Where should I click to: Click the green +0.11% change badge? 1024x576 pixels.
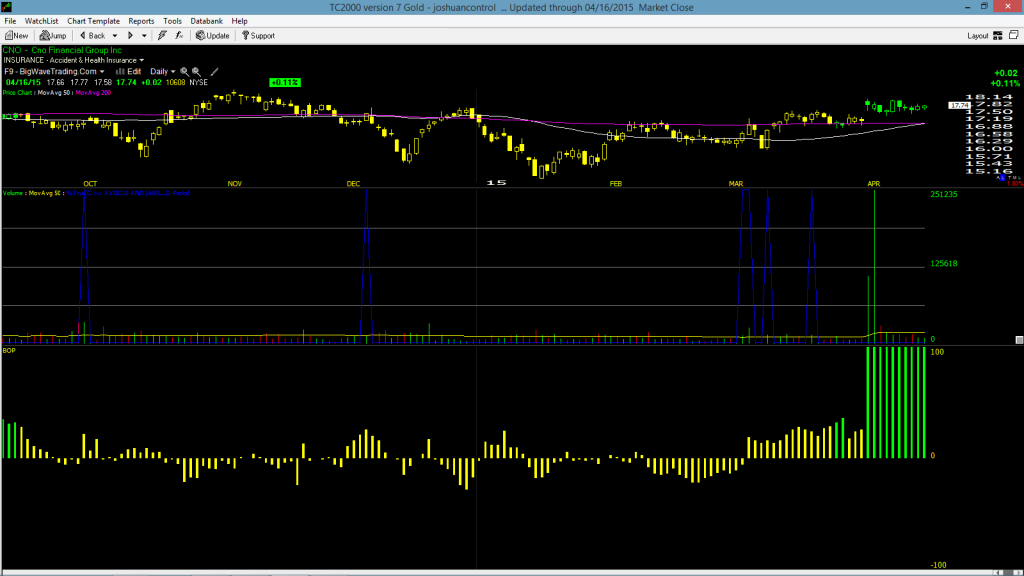pos(285,83)
